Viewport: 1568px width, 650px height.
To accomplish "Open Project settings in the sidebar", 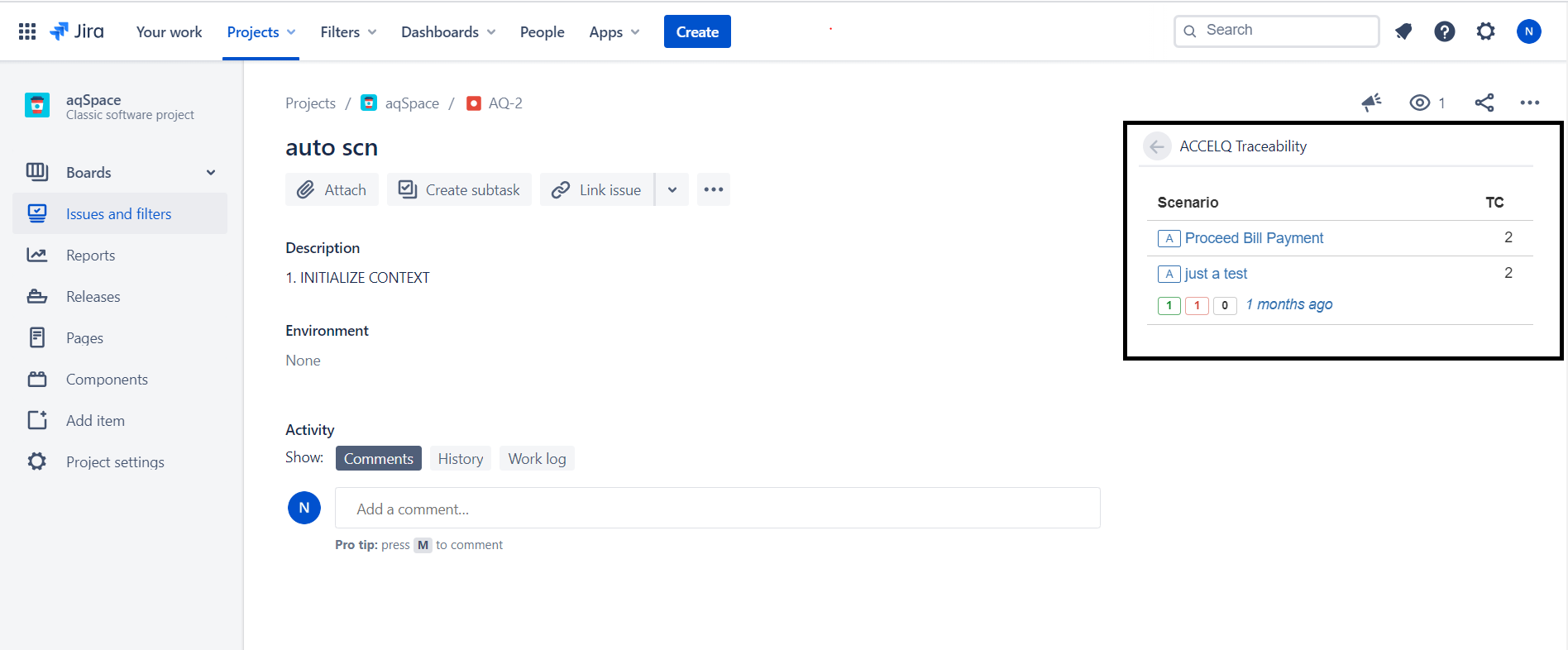I will tap(120, 461).
